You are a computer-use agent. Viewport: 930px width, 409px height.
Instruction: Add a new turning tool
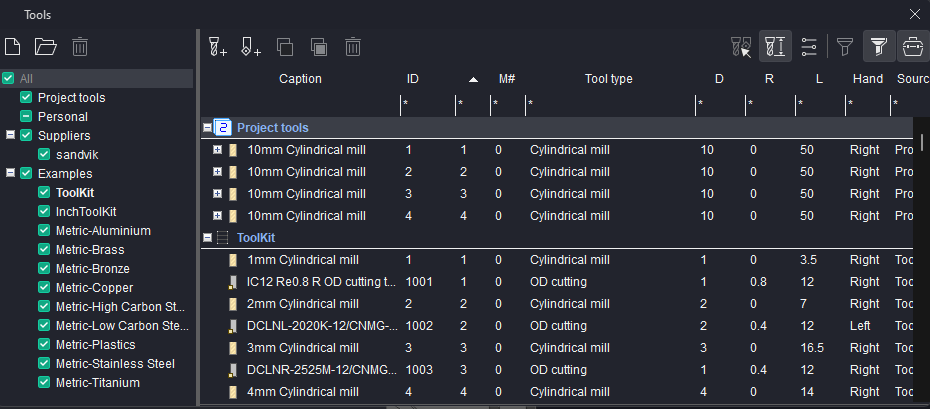pos(252,46)
